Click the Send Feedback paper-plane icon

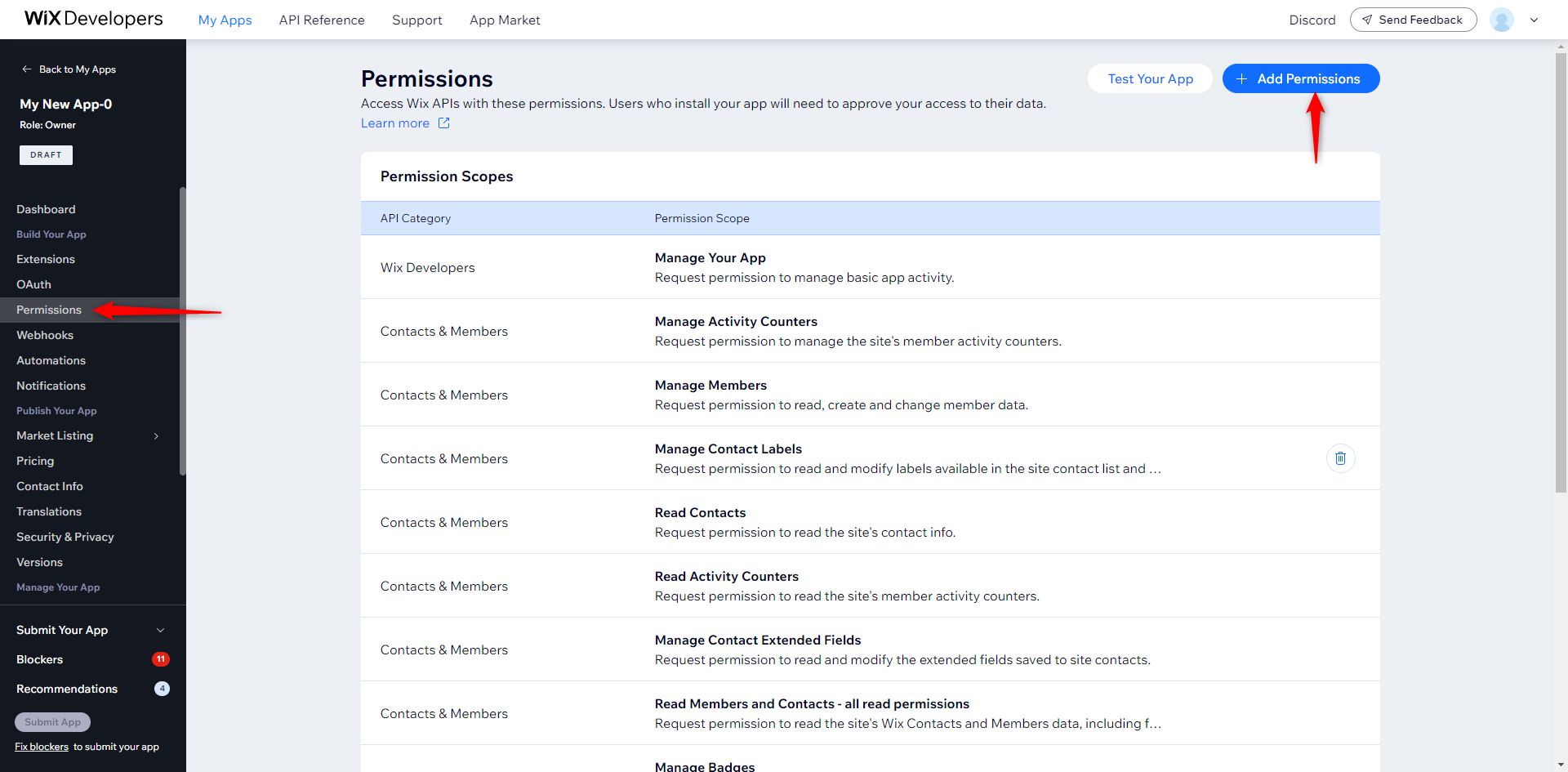(1366, 20)
